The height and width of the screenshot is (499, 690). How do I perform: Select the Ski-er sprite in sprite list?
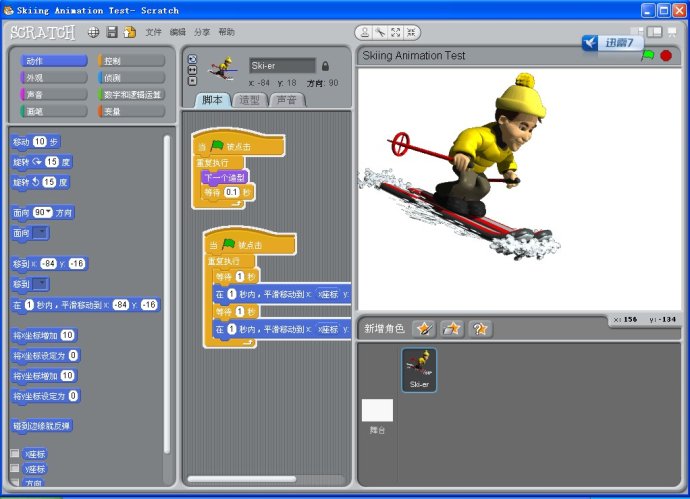click(x=419, y=370)
